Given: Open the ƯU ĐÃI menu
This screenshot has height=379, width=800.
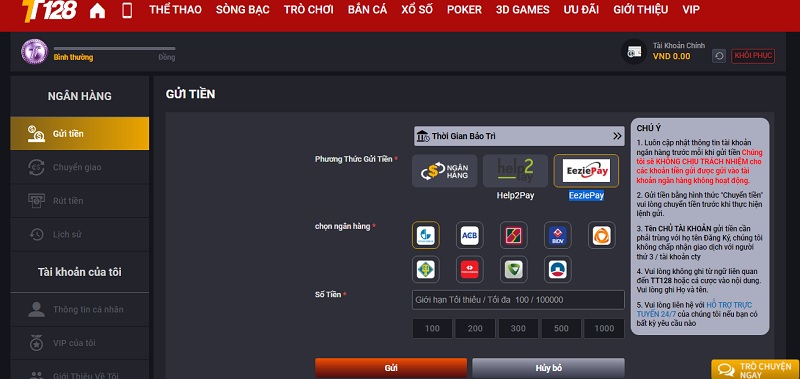Looking at the screenshot, I should 582,10.
